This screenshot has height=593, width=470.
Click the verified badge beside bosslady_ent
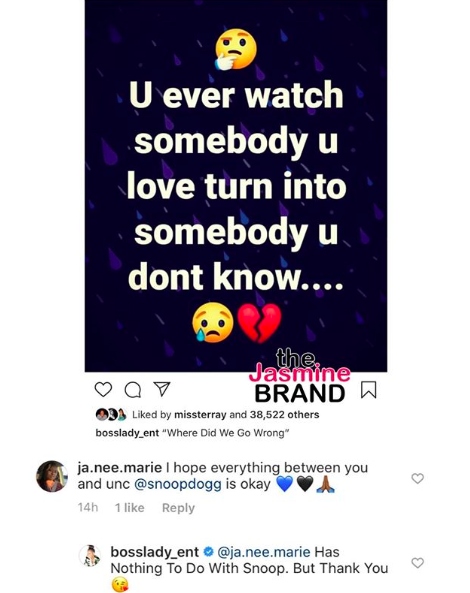point(208,552)
